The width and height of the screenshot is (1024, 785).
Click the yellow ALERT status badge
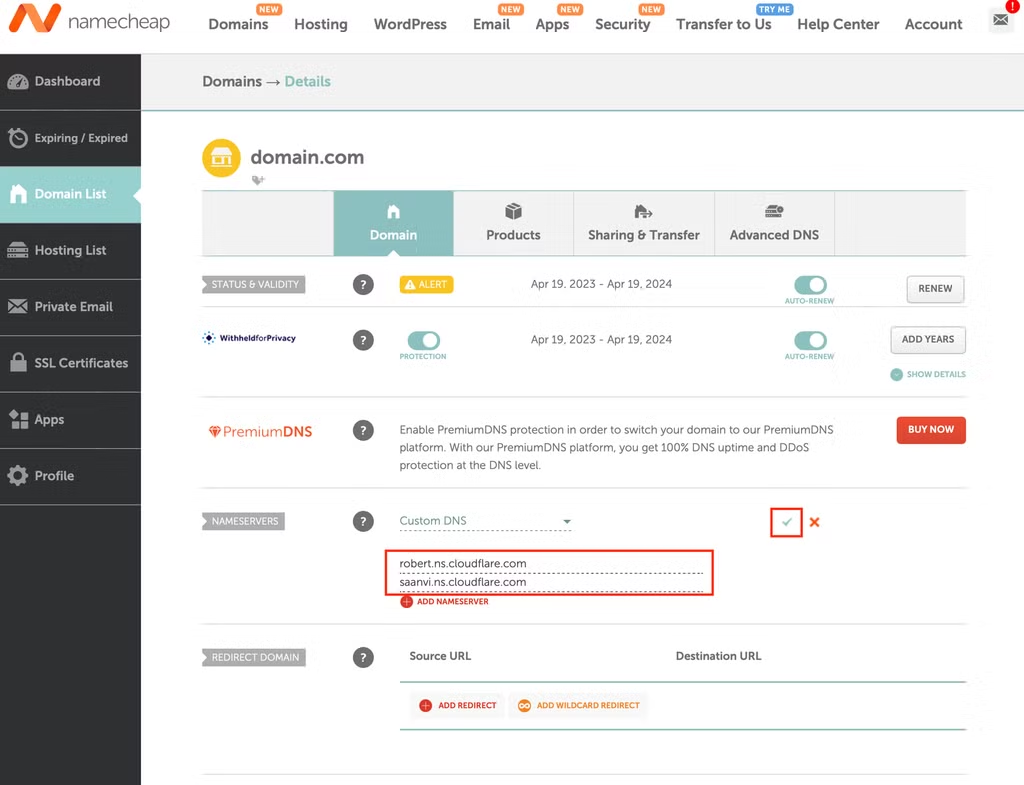pos(426,285)
